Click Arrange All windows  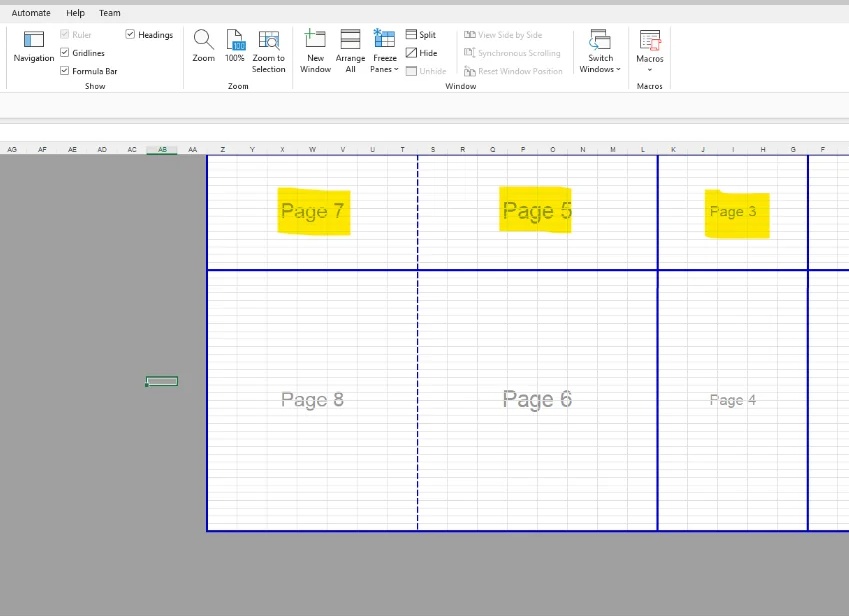[x=350, y=52]
